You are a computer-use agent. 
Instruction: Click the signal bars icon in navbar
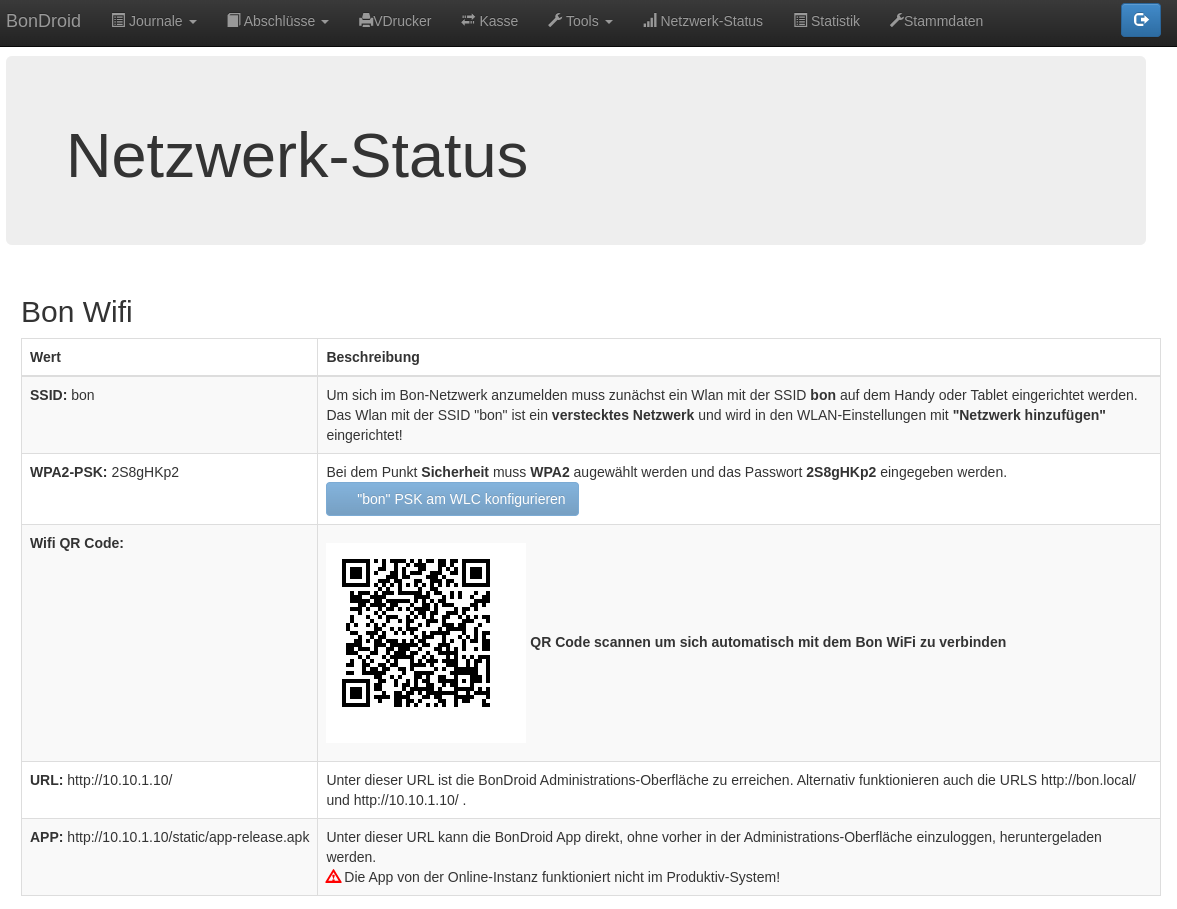point(650,21)
